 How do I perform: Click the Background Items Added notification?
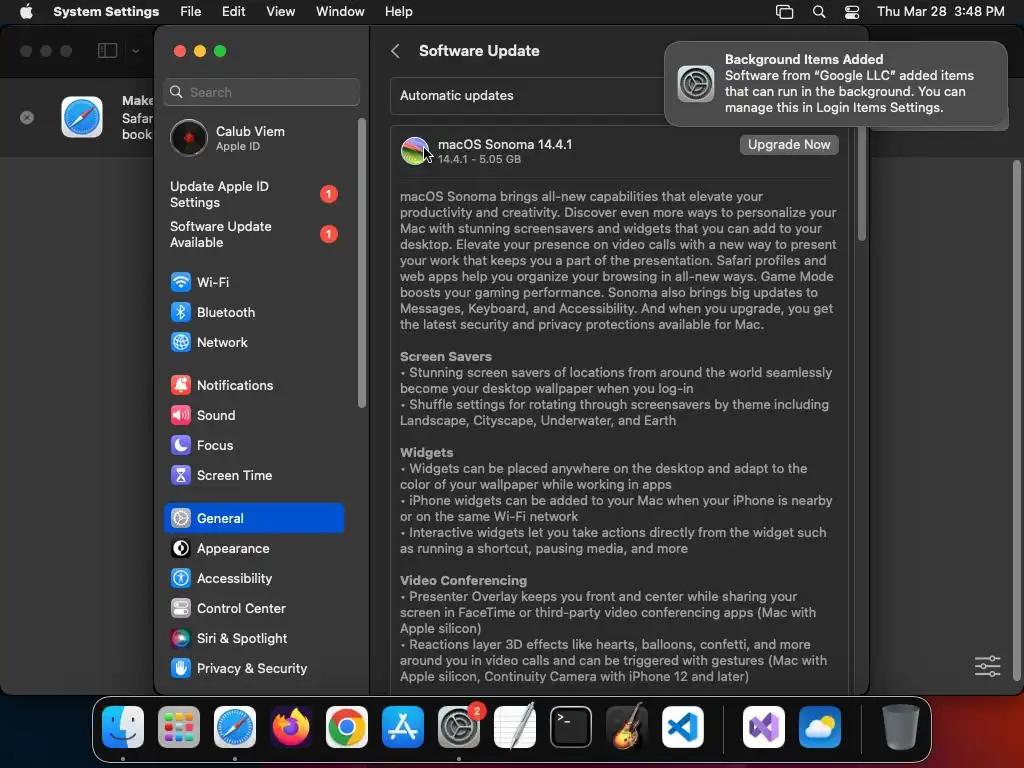tap(836, 84)
